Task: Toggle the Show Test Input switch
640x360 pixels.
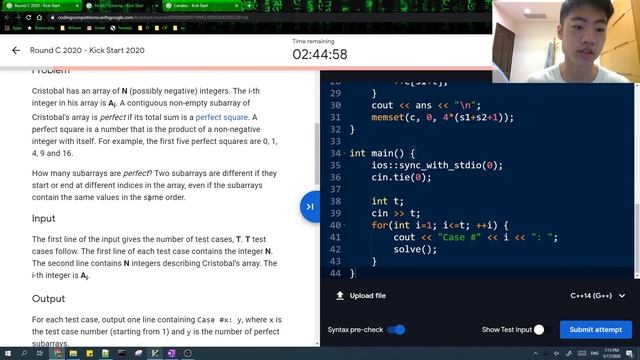Action: [x=543, y=329]
